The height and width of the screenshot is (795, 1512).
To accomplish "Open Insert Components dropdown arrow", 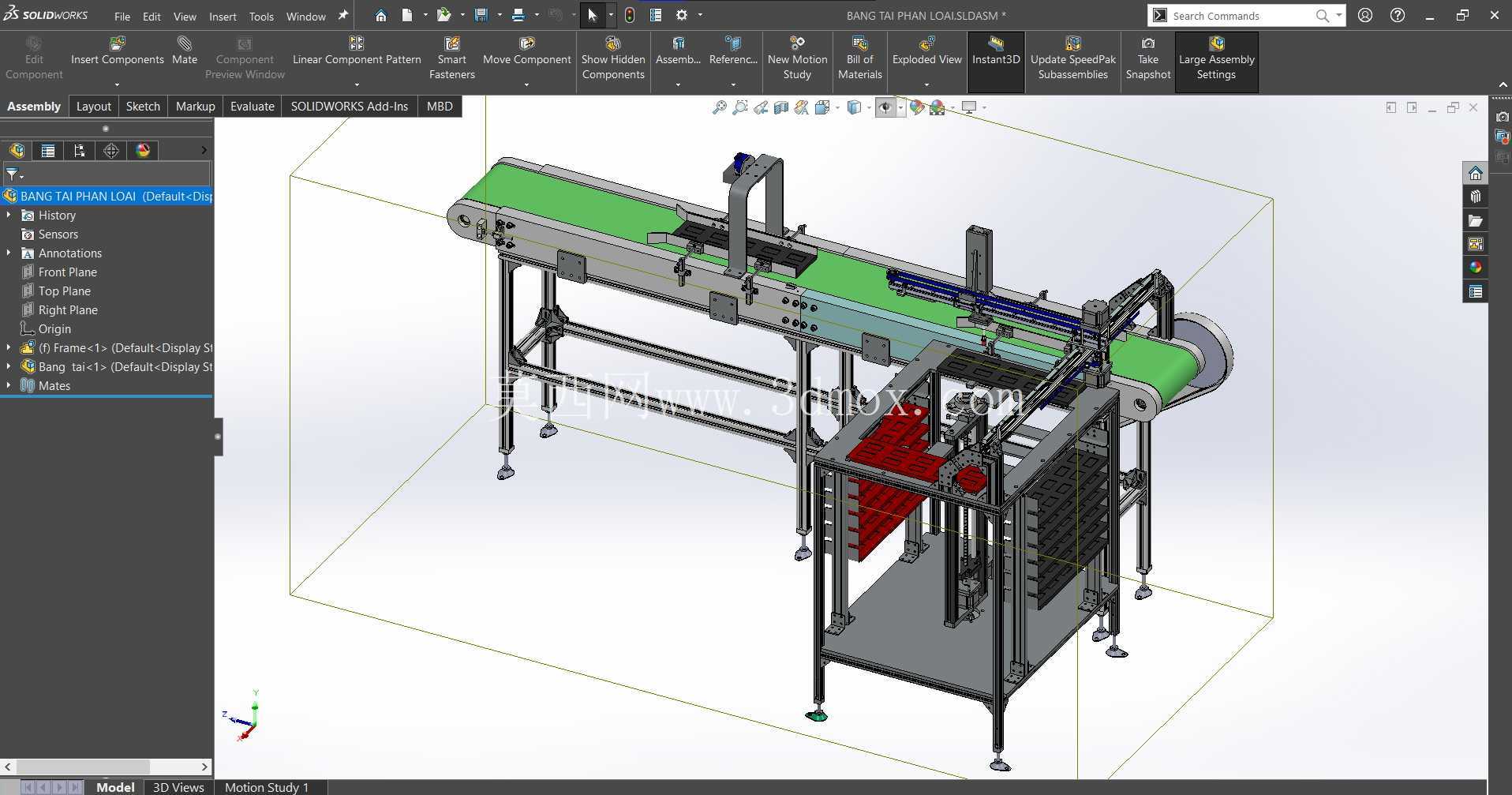I will 117,84.
